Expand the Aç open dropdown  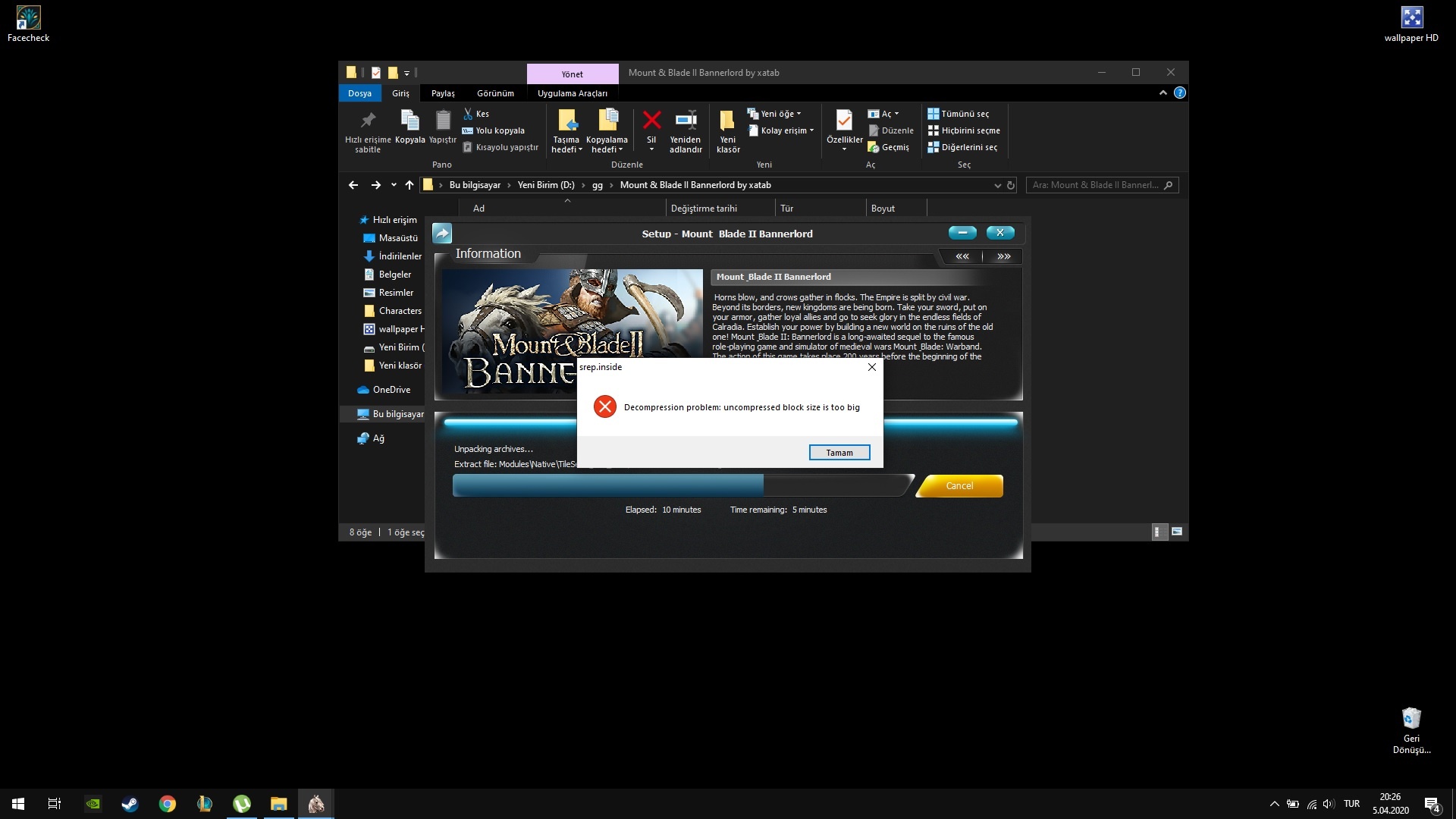[883, 114]
